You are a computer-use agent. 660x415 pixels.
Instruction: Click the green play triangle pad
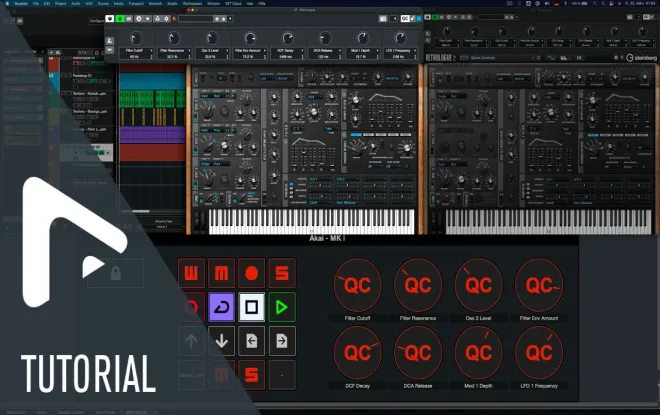[x=282, y=307]
